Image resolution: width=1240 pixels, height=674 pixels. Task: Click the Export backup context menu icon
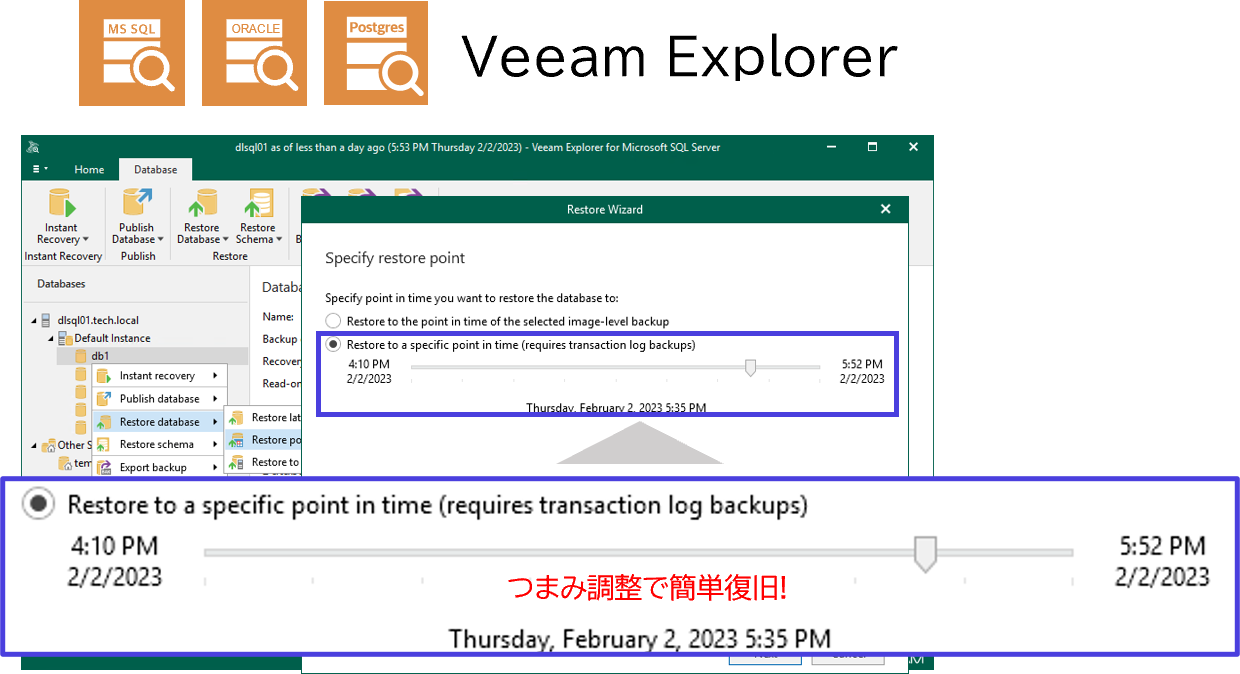pyautogui.click(x=103, y=467)
